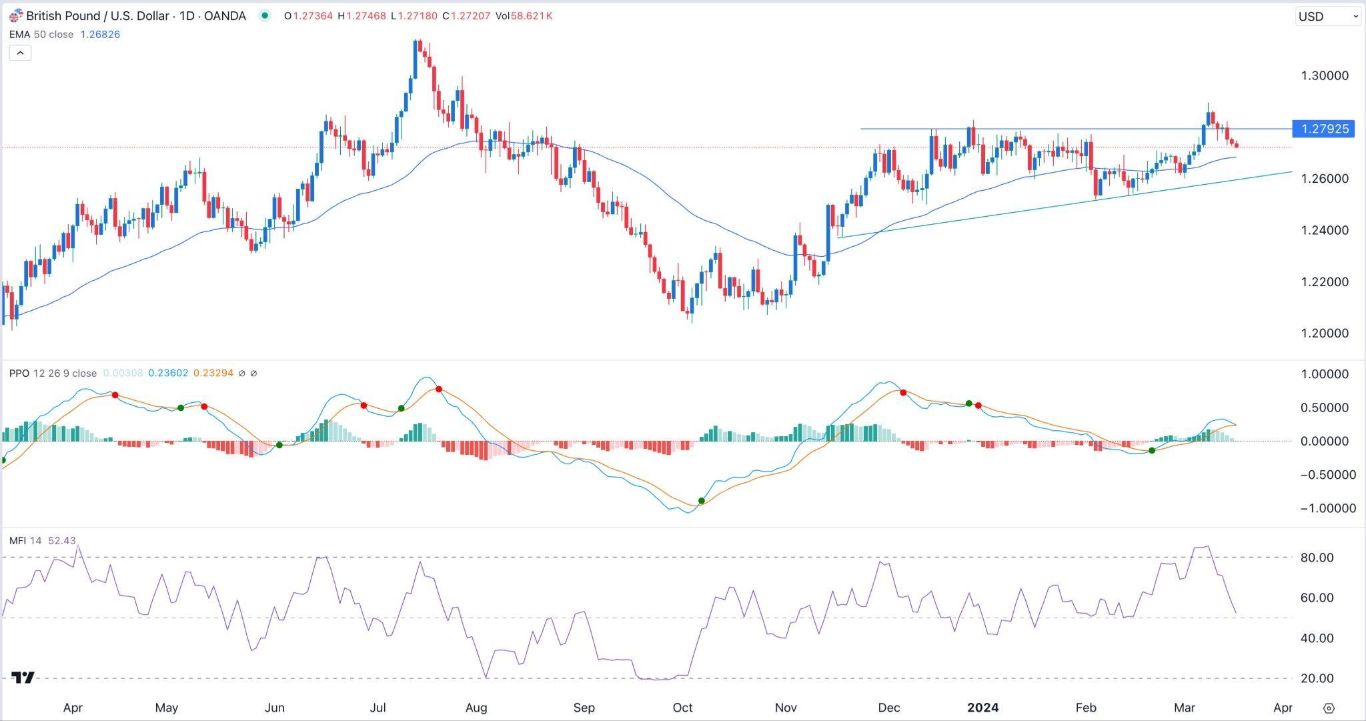Click the PPO value 0.23602
The image size is (1366, 721).
click(x=168, y=373)
